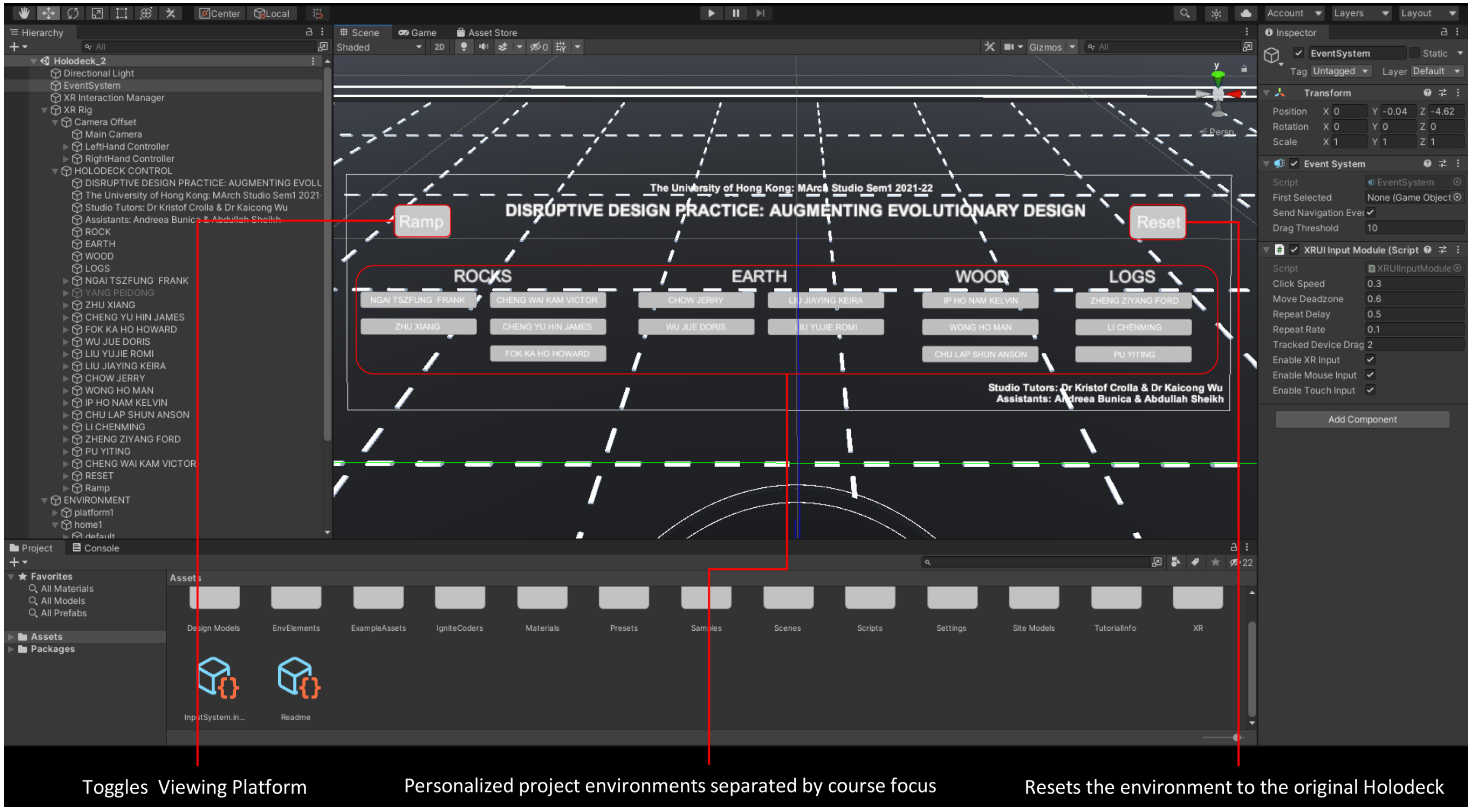Image resolution: width=1471 pixels, height=812 pixels.
Task: Select the Hand tool in toolbar
Action: tap(23, 13)
